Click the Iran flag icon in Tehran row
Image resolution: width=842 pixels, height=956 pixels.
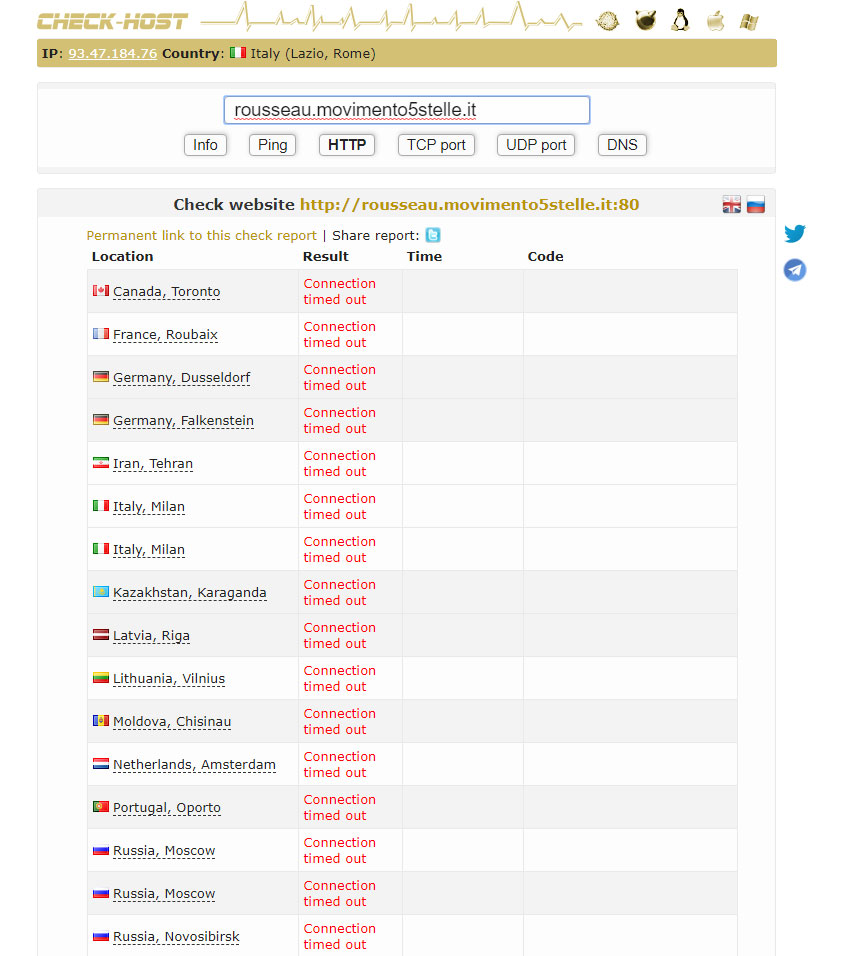click(x=101, y=463)
